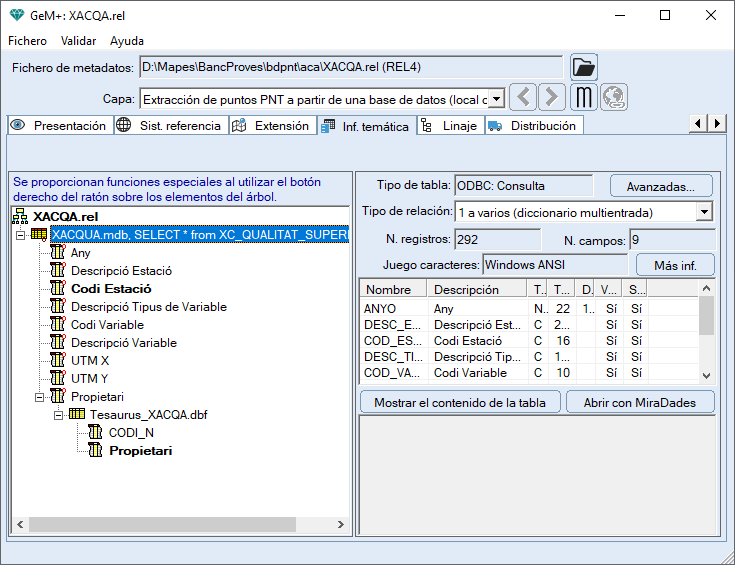Click the globe icon next to layer controls
This screenshot has width=735, height=565.
click(613, 98)
